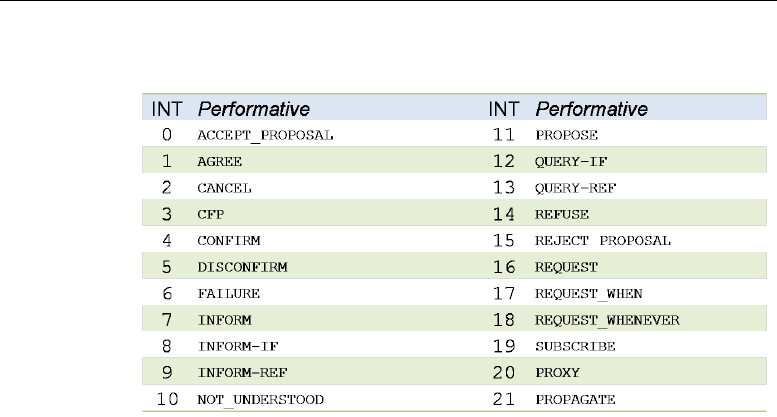Viewport: 777px width, 417px height.
Task: Click the INFORM-IF performative
Action: [236, 347]
